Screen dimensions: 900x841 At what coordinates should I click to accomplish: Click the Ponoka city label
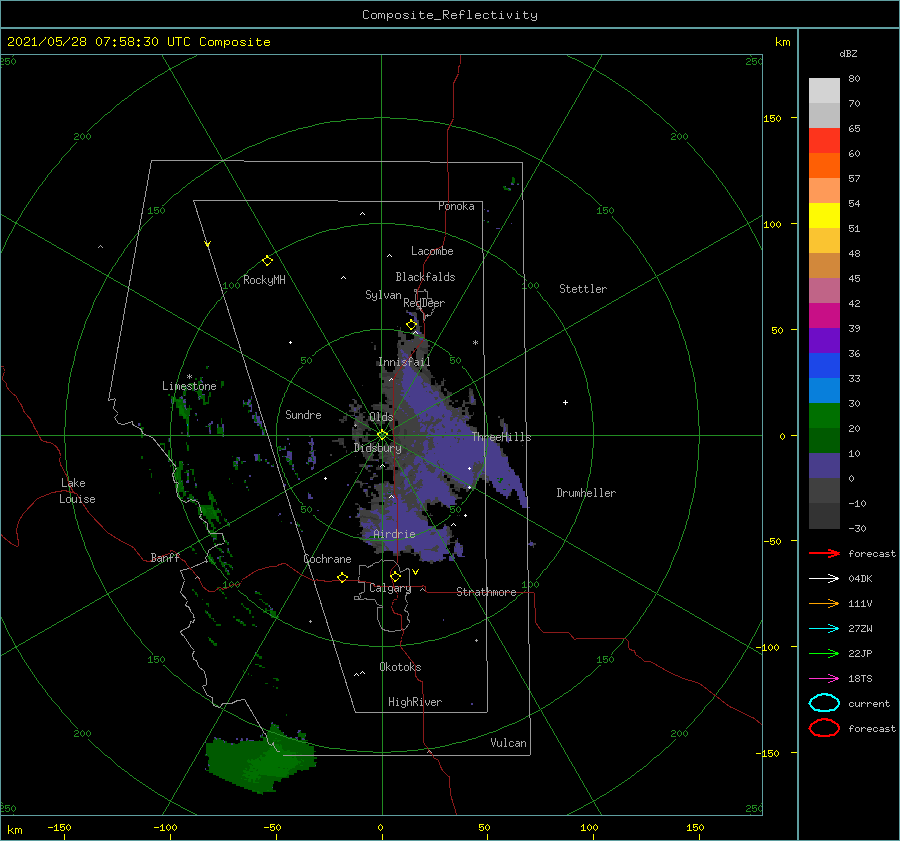pos(456,206)
